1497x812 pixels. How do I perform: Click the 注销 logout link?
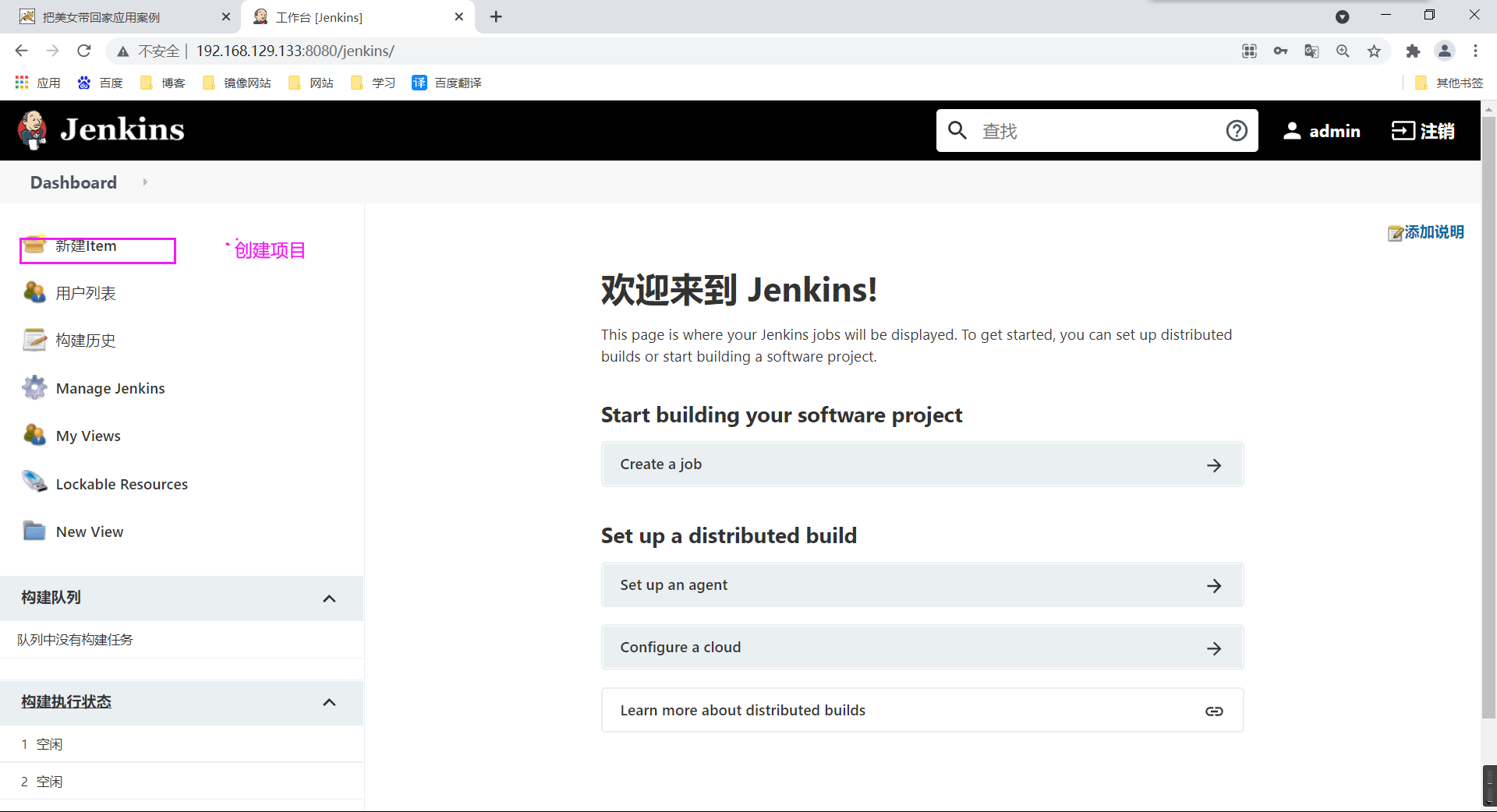1438,131
